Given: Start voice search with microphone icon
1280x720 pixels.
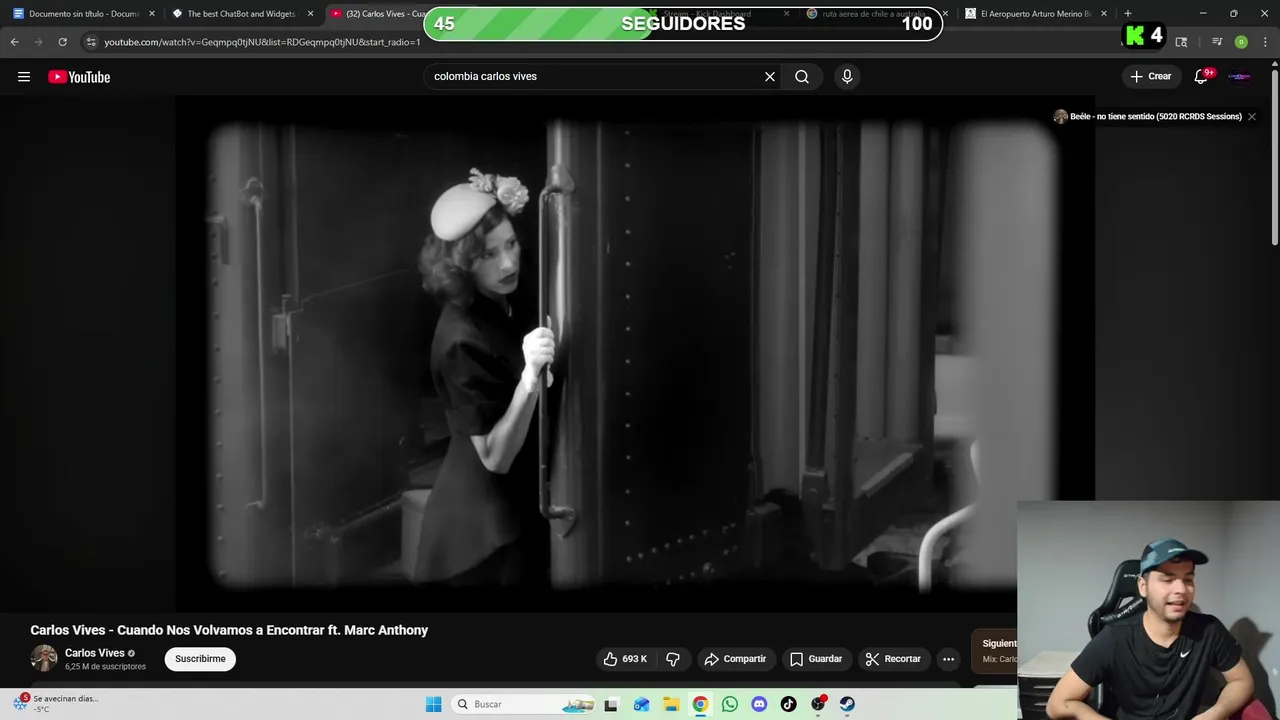Looking at the screenshot, I should click(847, 76).
